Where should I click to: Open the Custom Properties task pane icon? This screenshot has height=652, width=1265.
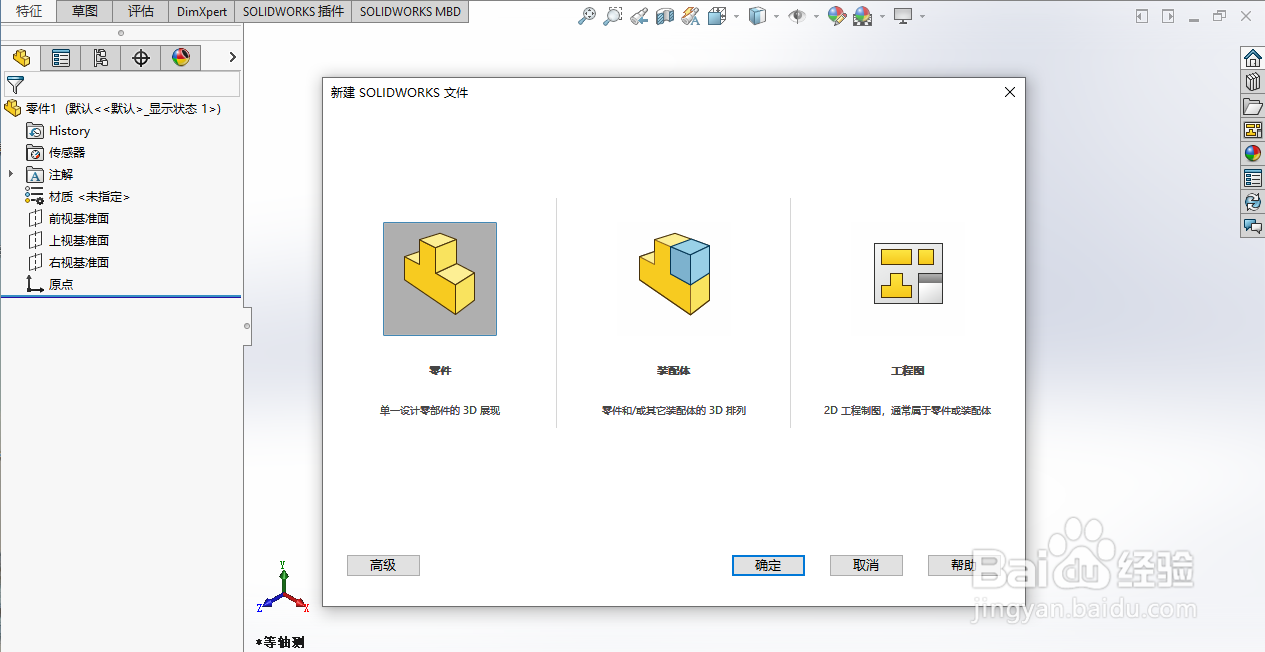[1252, 178]
